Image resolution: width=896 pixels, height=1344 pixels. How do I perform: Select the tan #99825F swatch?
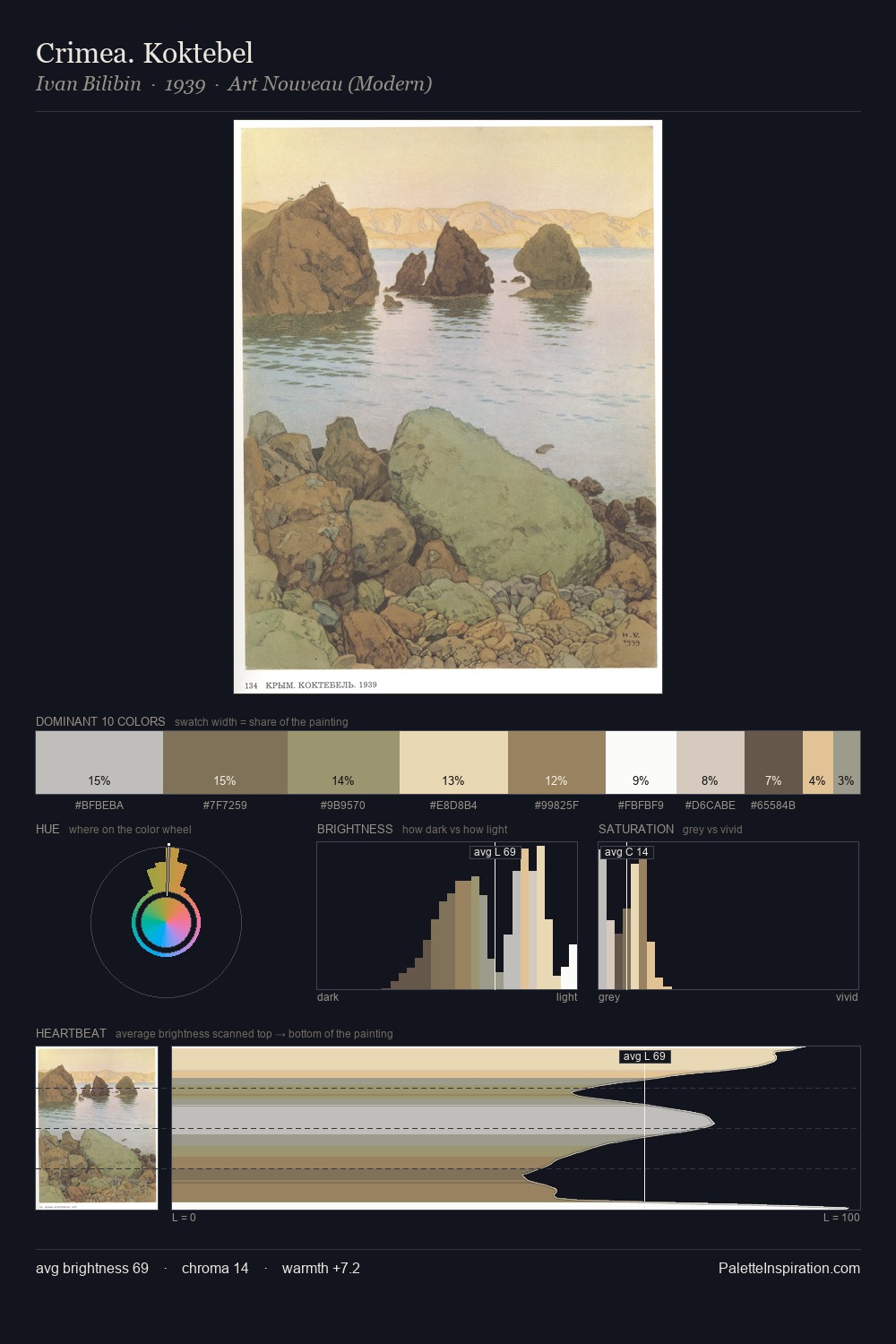coord(556,762)
